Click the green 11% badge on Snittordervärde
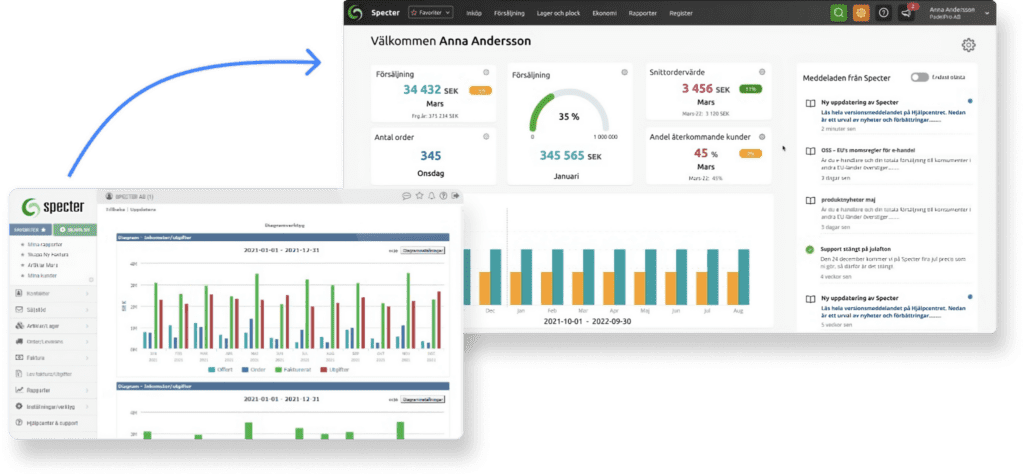This screenshot has width=1024, height=476. (x=750, y=89)
